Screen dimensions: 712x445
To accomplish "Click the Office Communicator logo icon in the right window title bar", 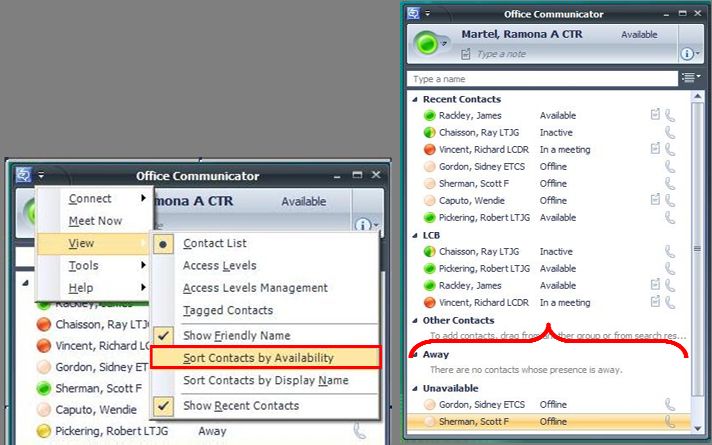I will (413, 13).
